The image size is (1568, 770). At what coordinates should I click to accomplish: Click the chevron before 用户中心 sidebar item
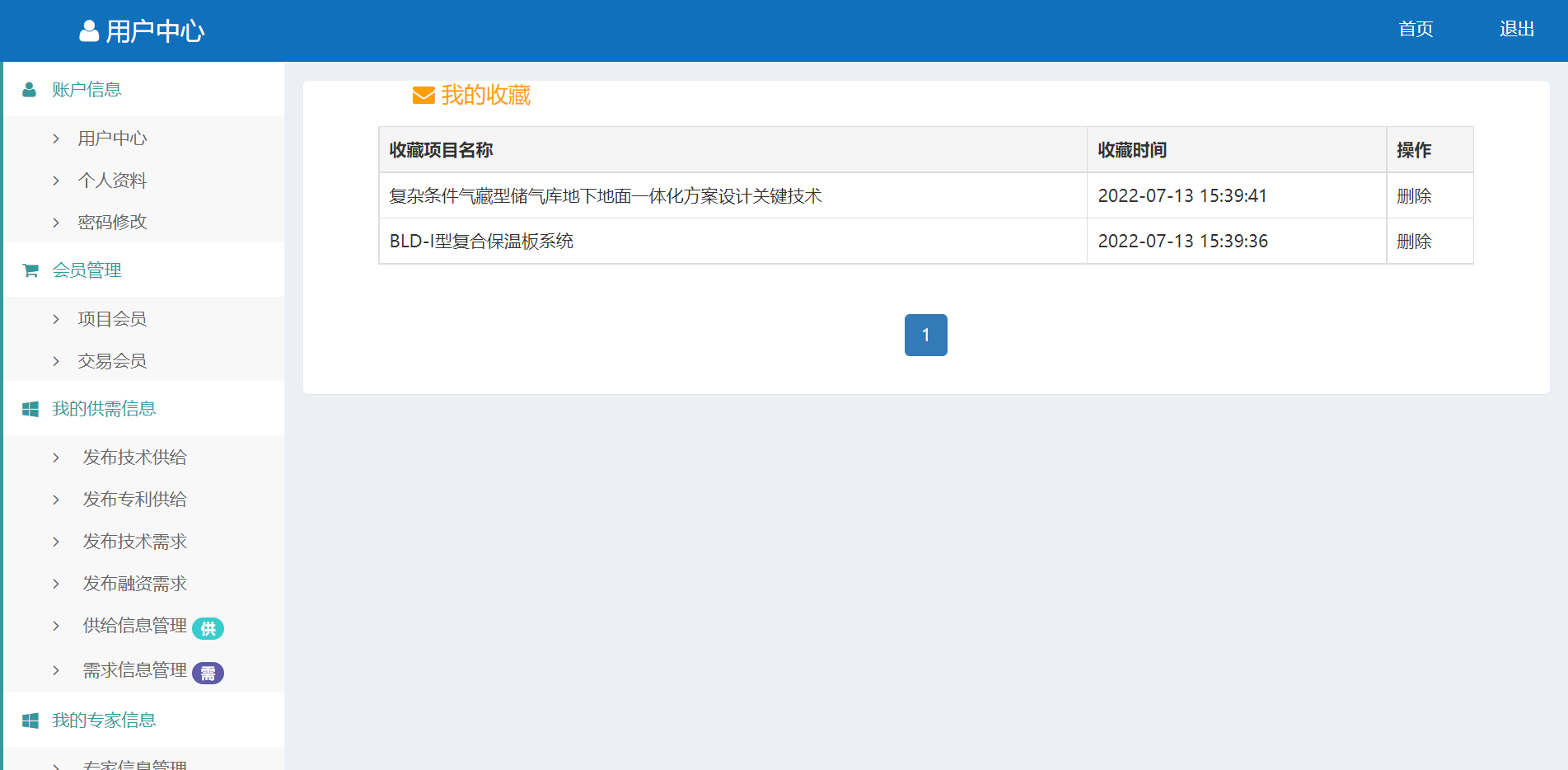click(56, 139)
